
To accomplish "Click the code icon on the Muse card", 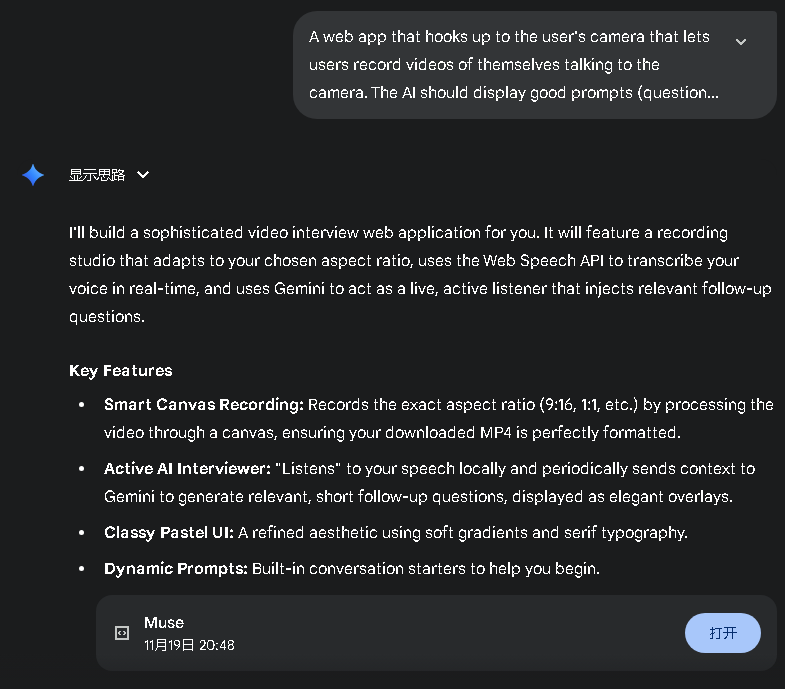I will [122, 633].
